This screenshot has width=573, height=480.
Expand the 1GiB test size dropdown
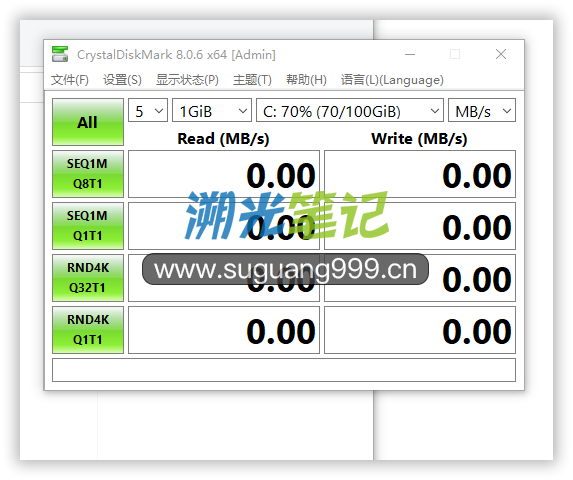[x=212, y=110]
